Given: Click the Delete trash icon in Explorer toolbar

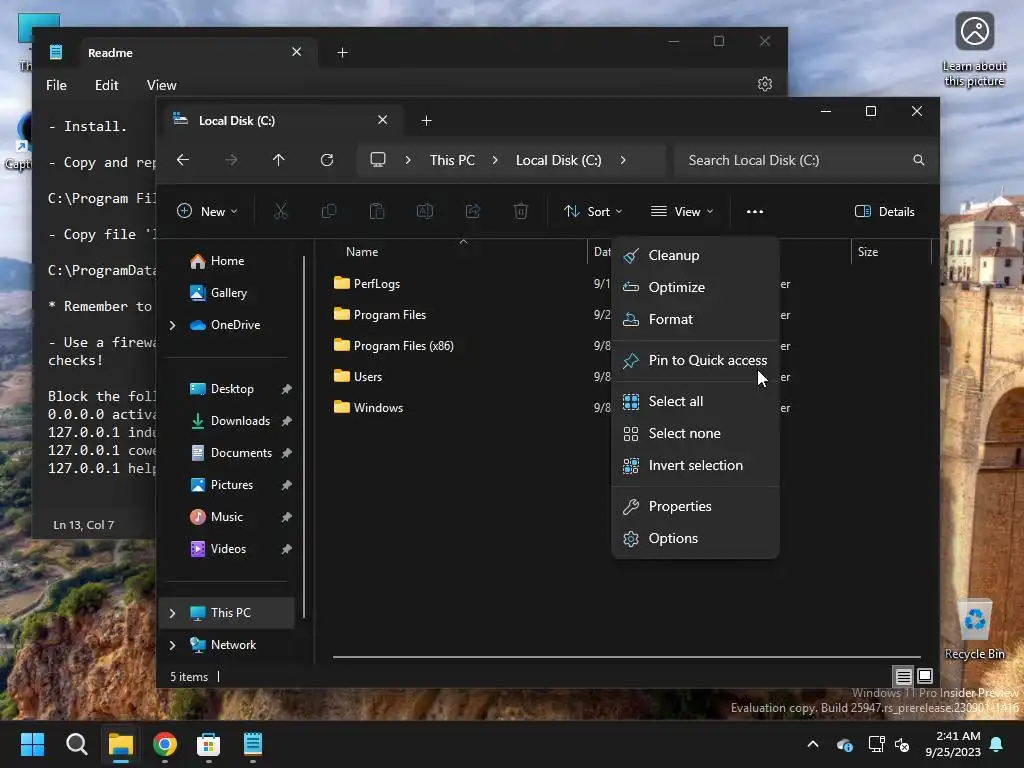Looking at the screenshot, I should coord(521,212).
